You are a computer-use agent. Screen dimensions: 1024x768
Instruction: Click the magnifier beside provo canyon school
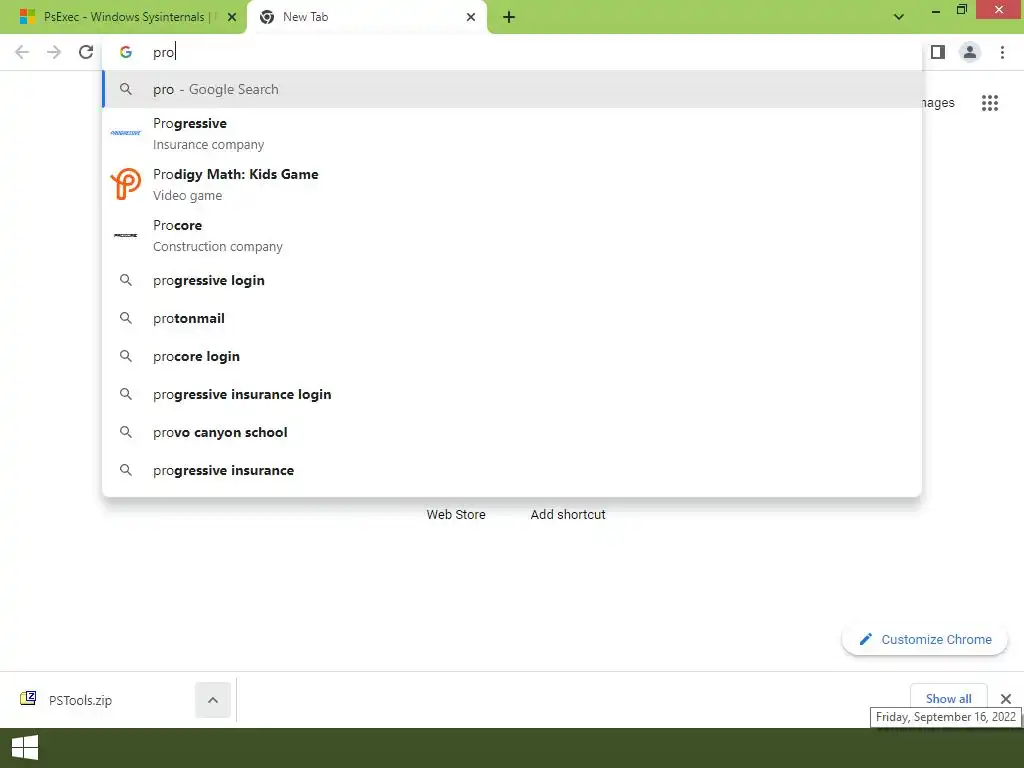(x=126, y=432)
